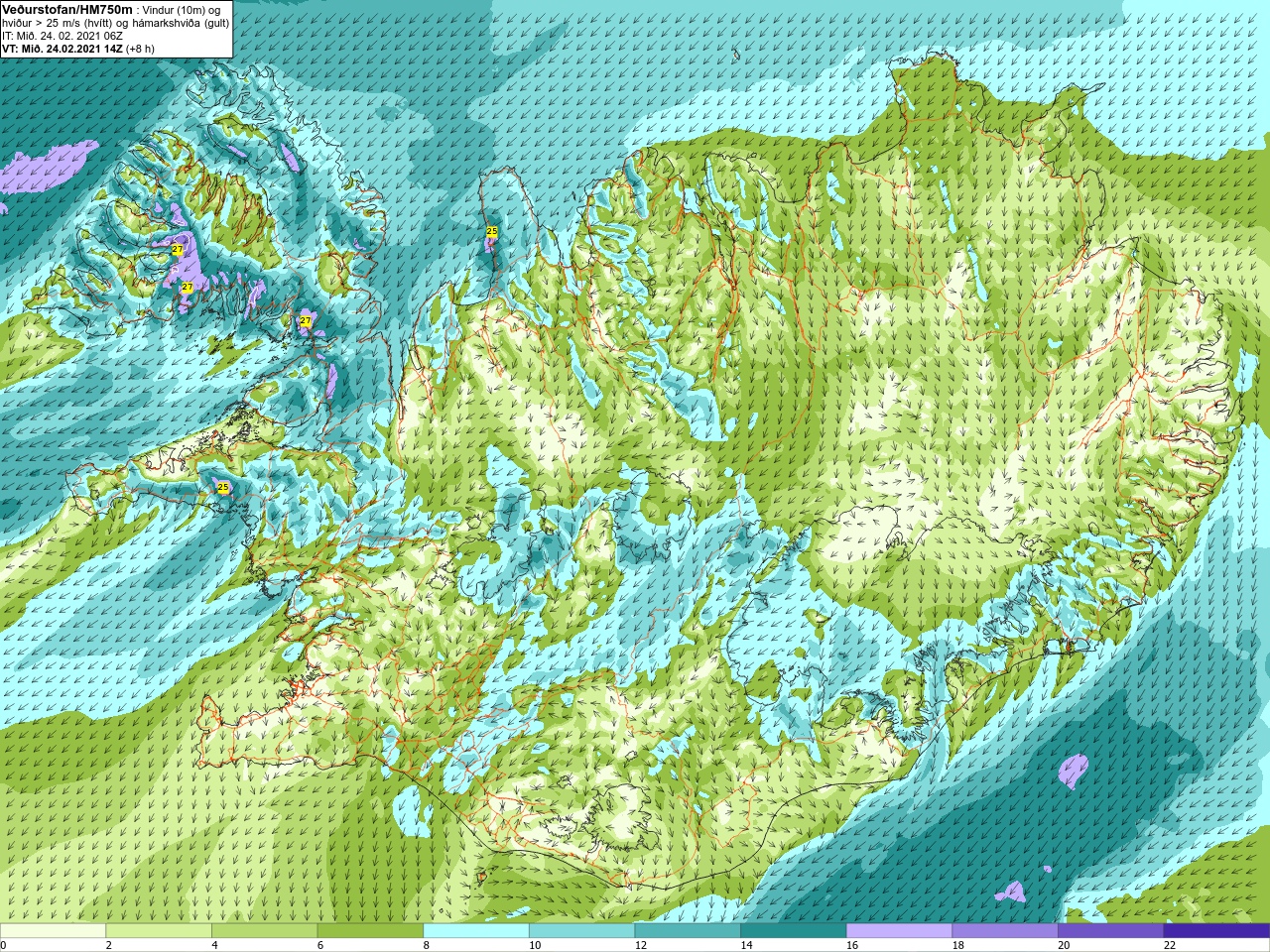Click the yellow 25 gust marker on the narrow northern peninsula
The image size is (1270, 952).
492,231
